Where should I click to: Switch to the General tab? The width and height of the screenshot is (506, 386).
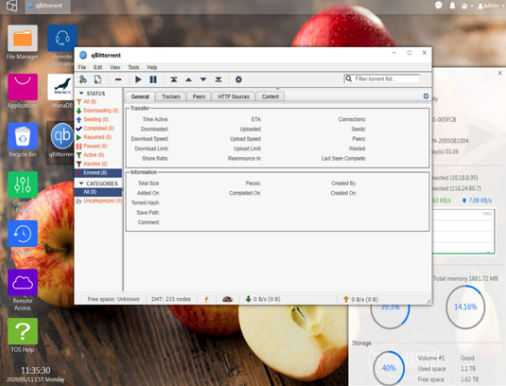(x=140, y=97)
